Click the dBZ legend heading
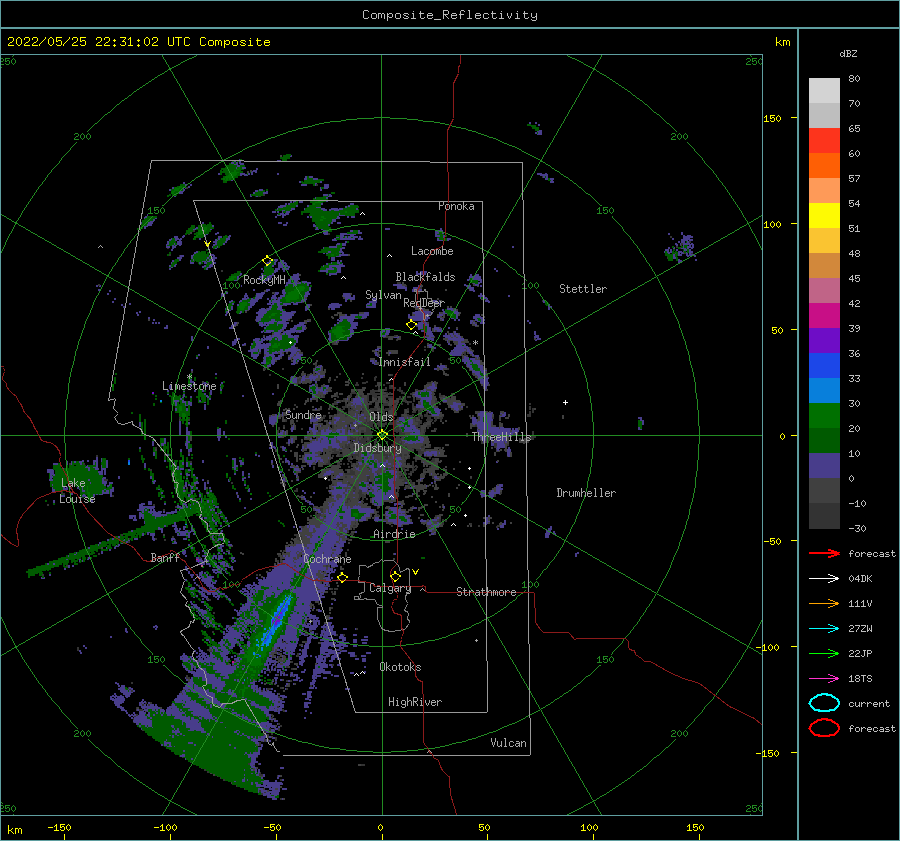Image resolution: width=900 pixels, height=841 pixels. click(848, 53)
